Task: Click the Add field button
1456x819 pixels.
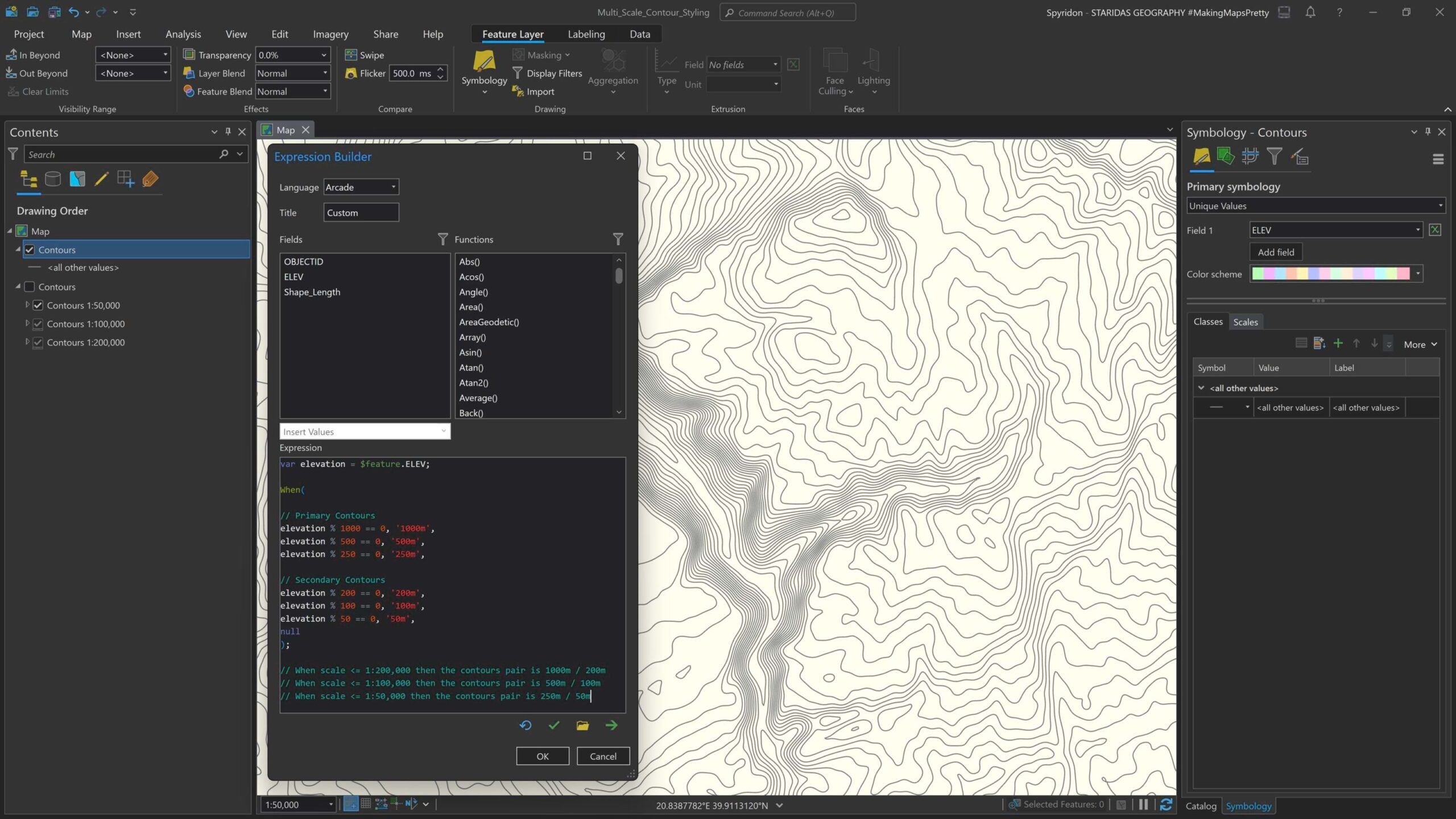Action: [1276, 252]
